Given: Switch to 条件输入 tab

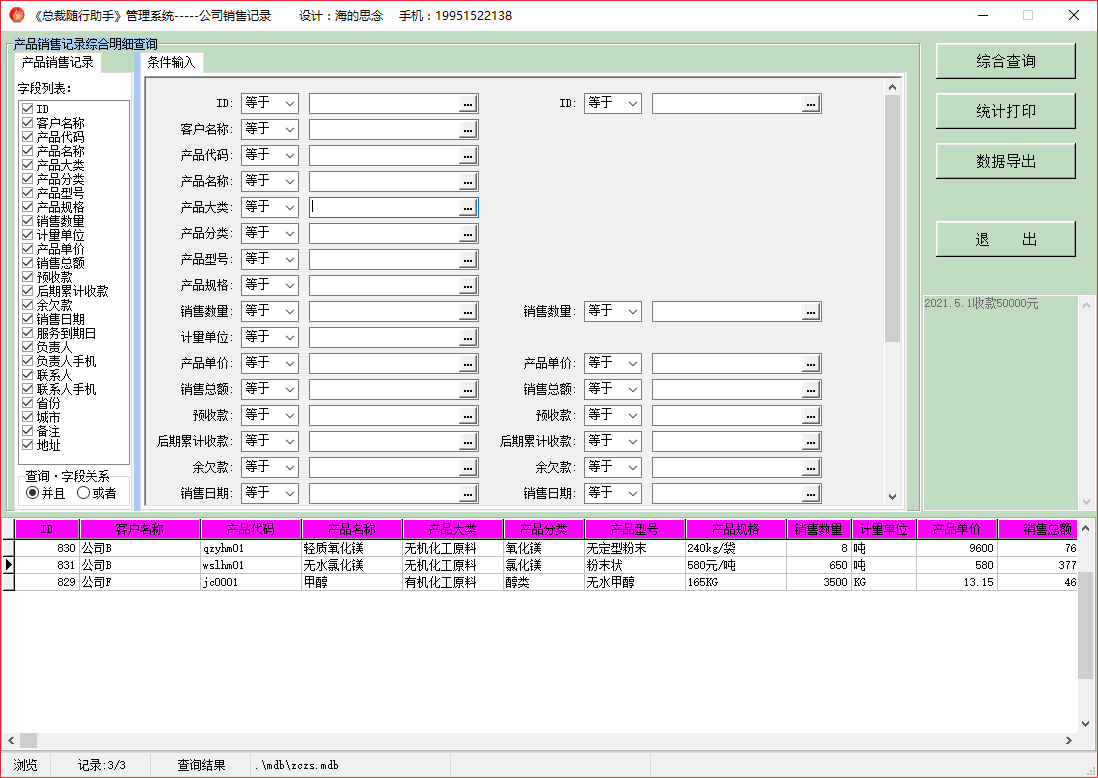Looking at the screenshot, I should point(172,62).
